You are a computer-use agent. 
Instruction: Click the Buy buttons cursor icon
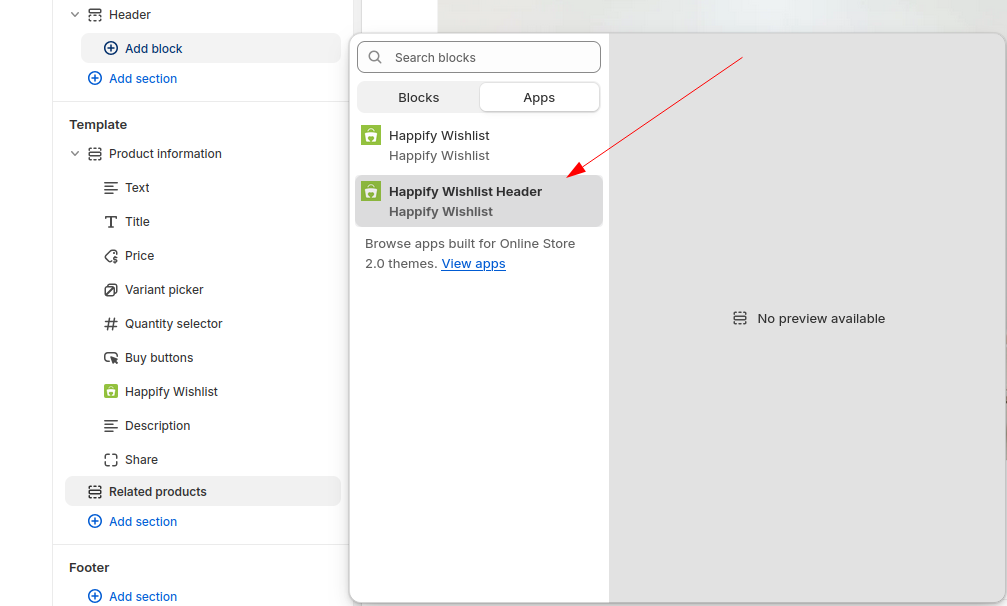pos(111,358)
